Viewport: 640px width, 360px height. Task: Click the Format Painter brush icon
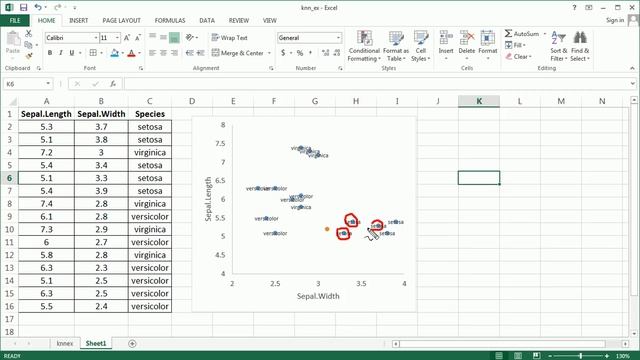29,56
